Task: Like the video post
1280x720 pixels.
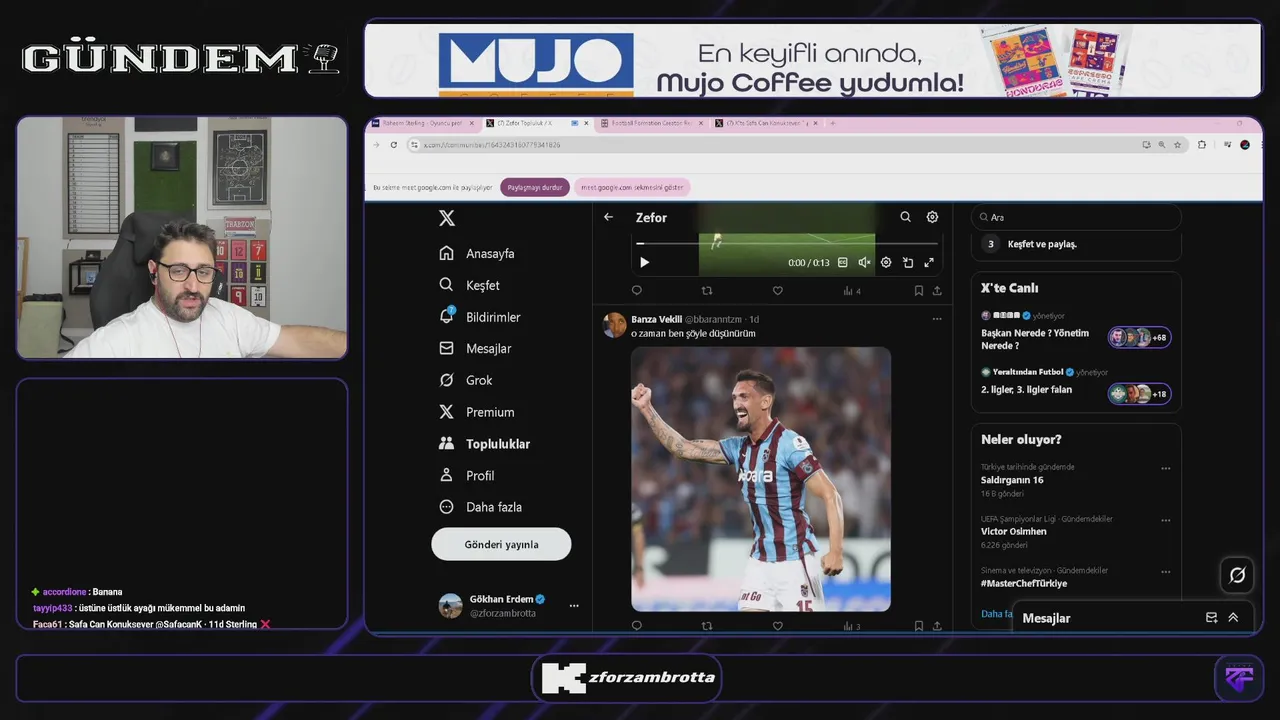Action: click(777, 291)
